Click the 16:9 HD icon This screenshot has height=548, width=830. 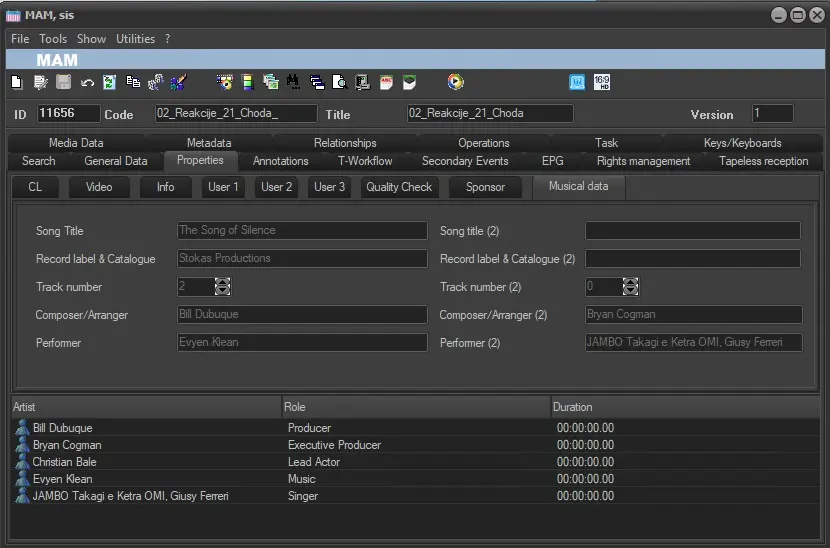(601, 83)
